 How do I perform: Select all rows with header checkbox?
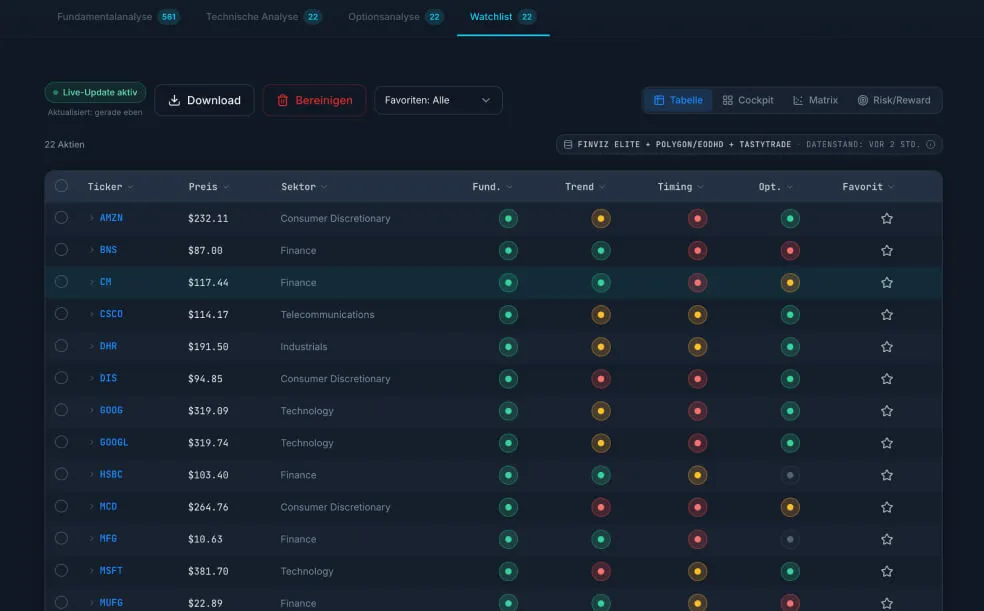pos(61,186)
